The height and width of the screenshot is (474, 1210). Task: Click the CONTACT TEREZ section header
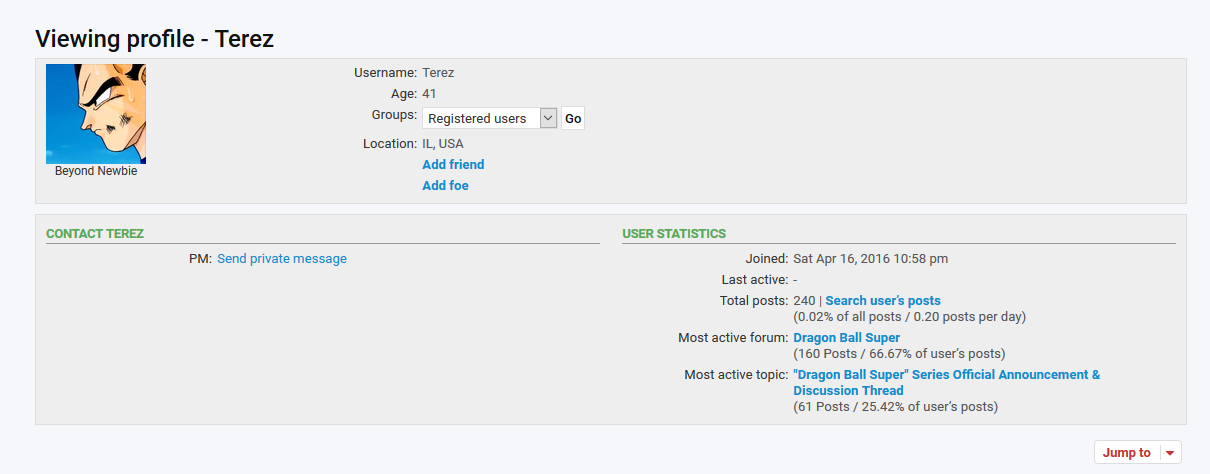point(95,234)
